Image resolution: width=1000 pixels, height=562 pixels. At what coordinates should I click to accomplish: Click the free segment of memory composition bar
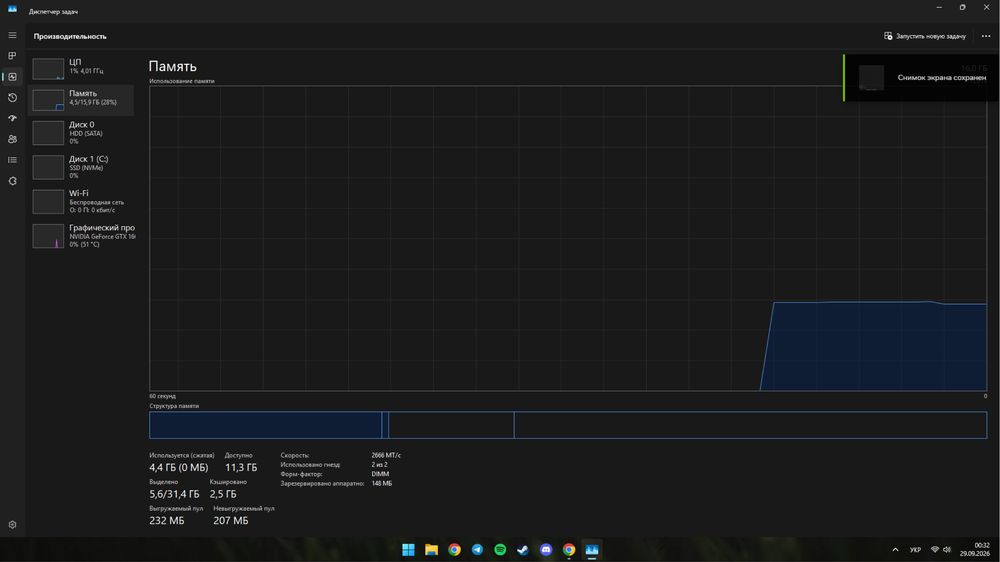750,425
